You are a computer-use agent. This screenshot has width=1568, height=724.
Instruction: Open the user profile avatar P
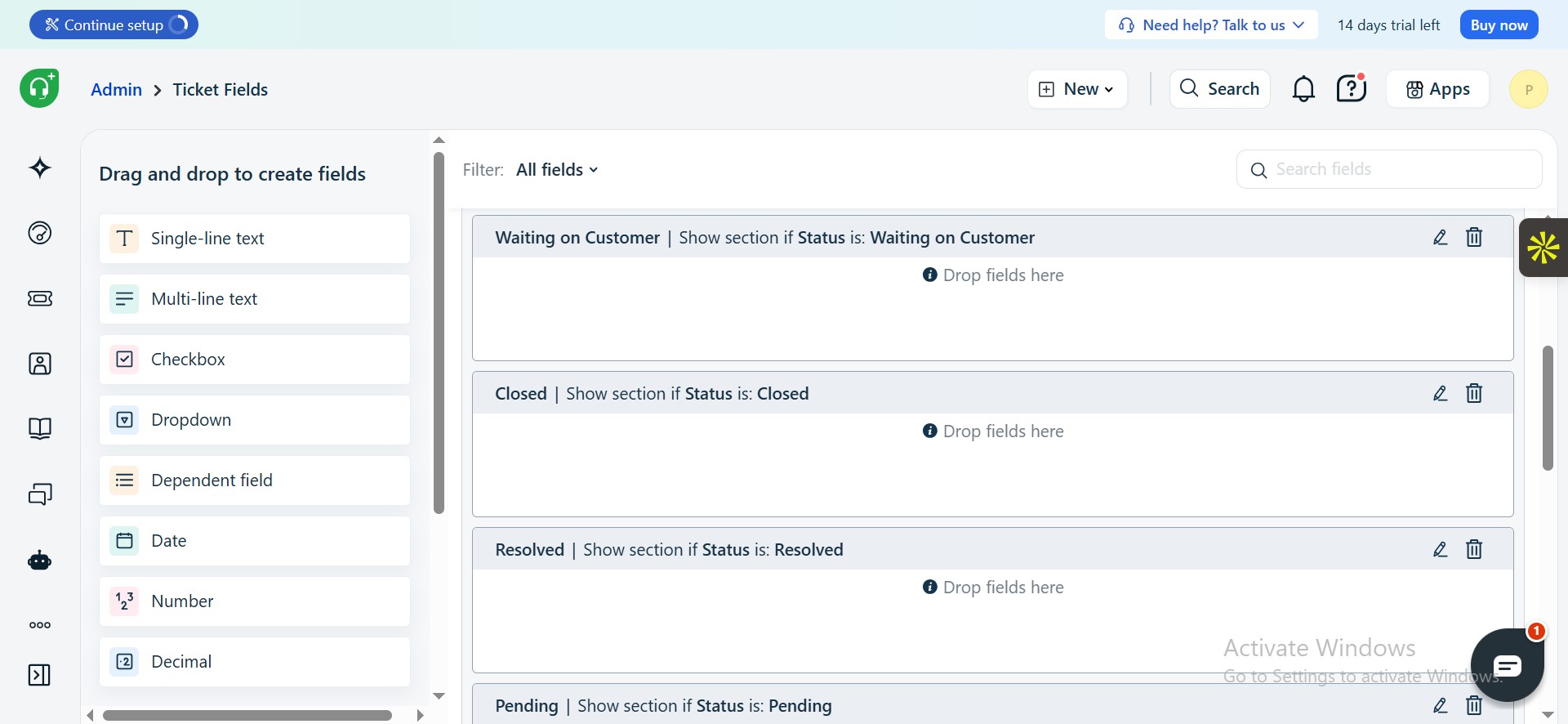tap(1529, 89)
